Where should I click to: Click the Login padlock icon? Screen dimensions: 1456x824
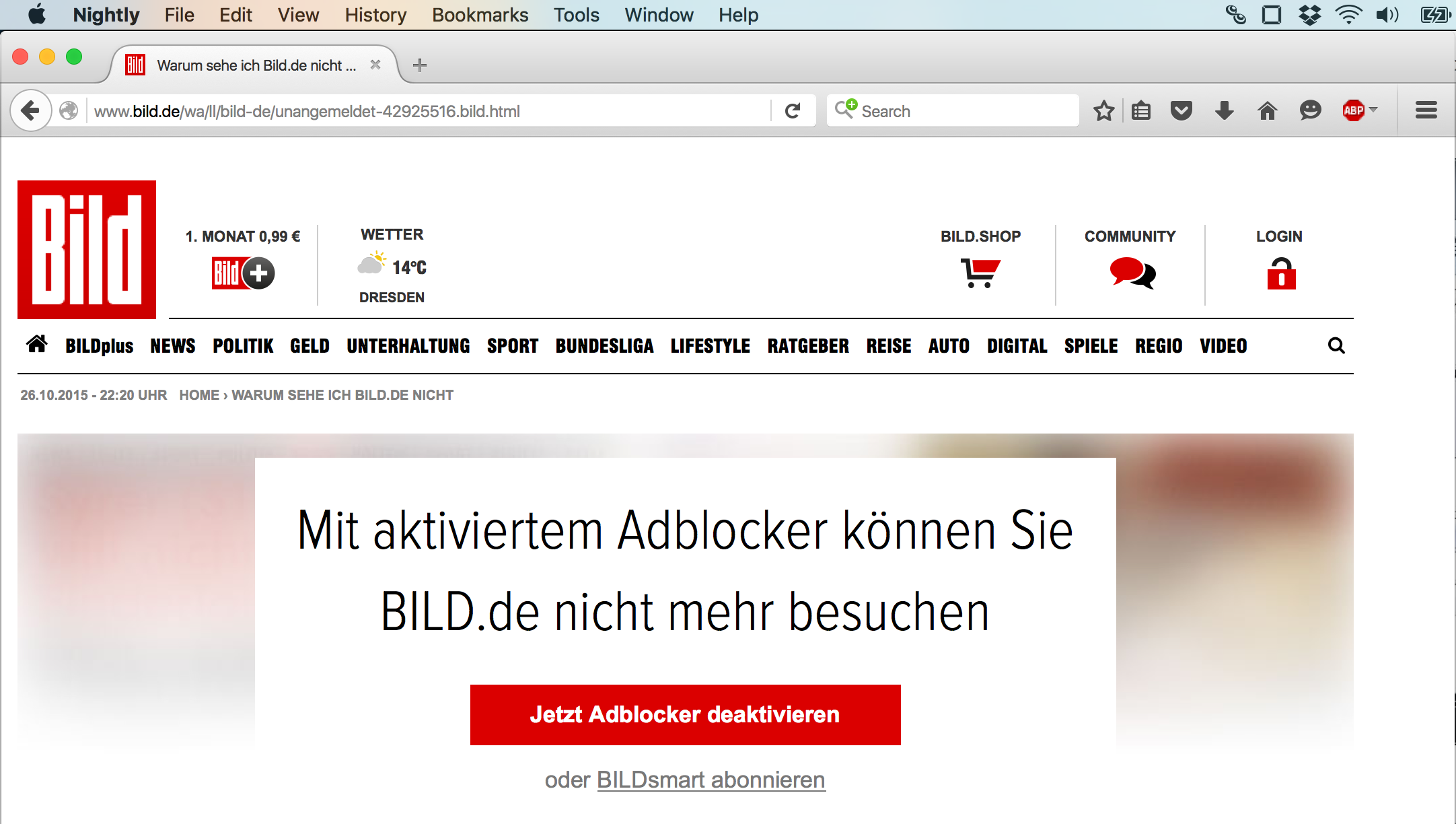pyautogui.click(x=1281, y=273)
